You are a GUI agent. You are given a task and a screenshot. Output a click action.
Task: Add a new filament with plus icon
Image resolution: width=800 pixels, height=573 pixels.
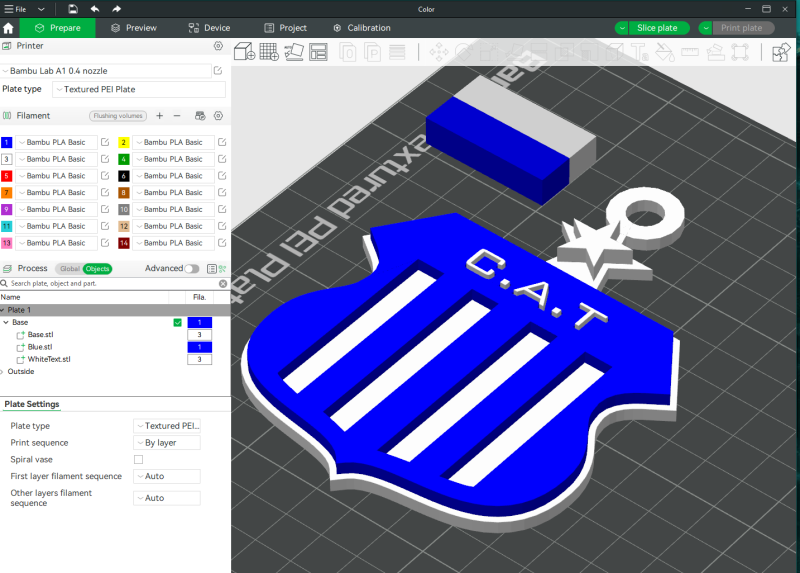click(x=160, y=116)
